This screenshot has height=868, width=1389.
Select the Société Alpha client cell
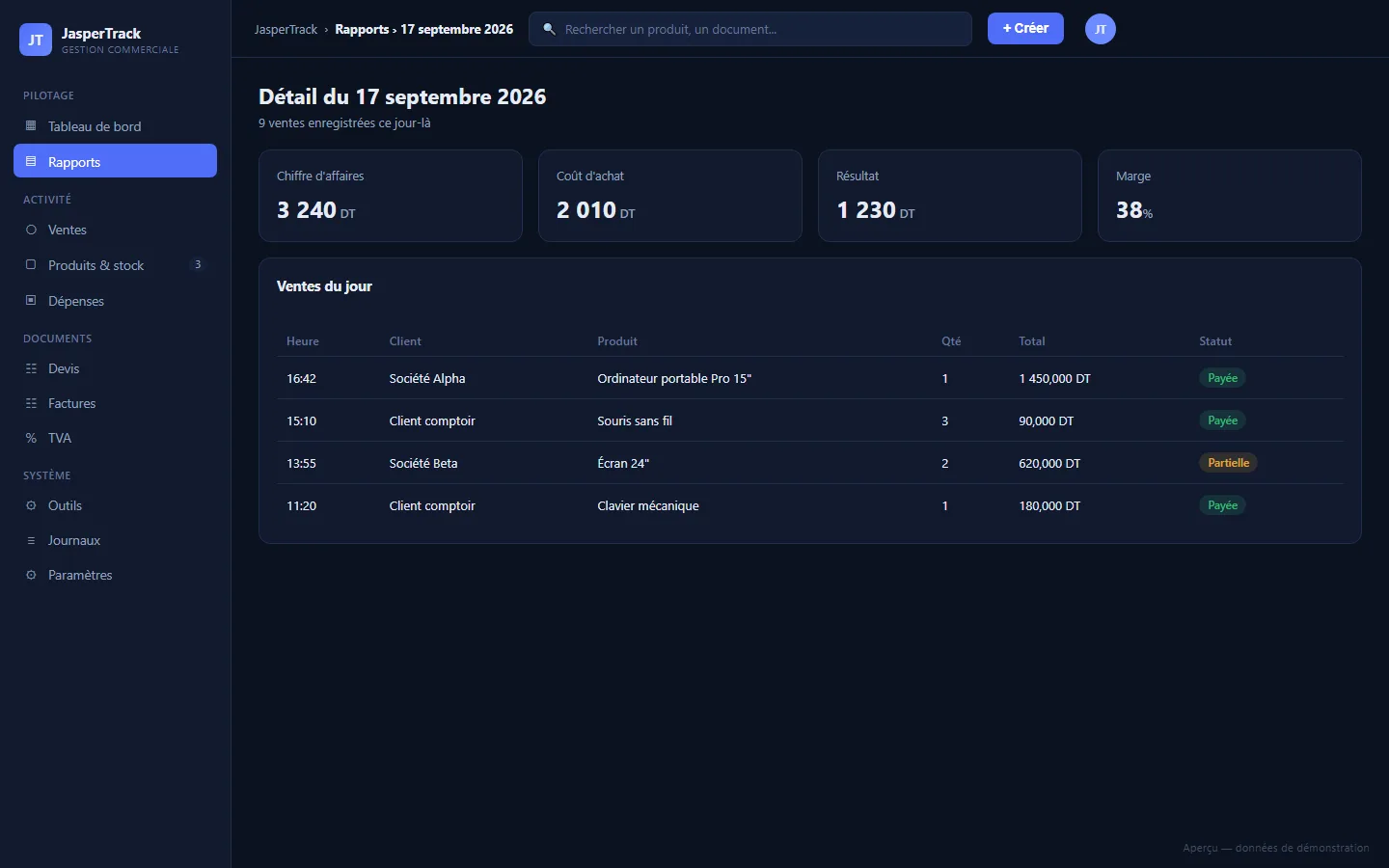[427, 378]
